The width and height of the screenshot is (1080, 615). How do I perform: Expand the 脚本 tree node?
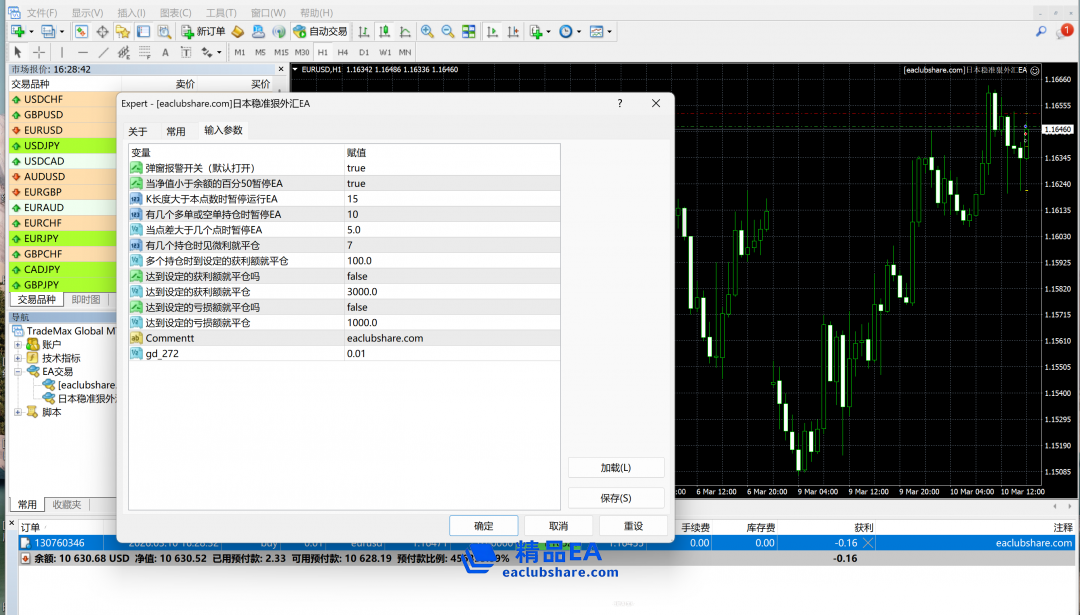pyautogui.click(x=18, y=412)
